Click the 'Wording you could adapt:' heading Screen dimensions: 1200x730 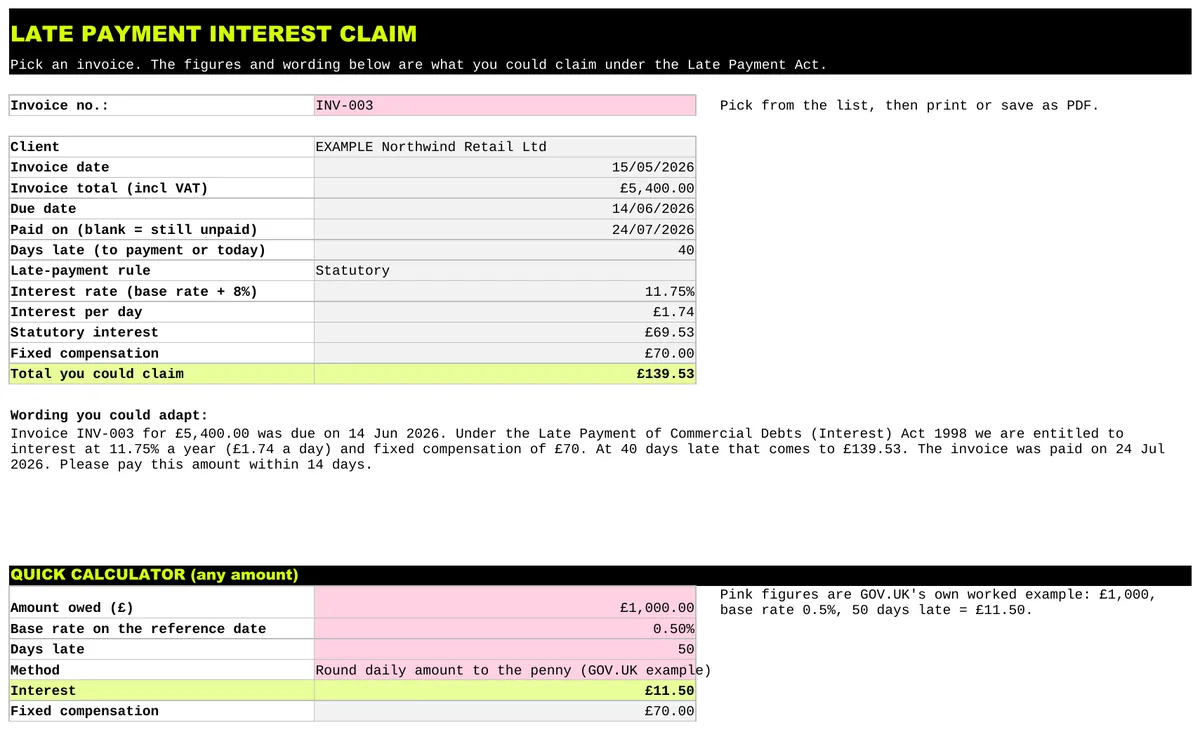pos(109,415)
